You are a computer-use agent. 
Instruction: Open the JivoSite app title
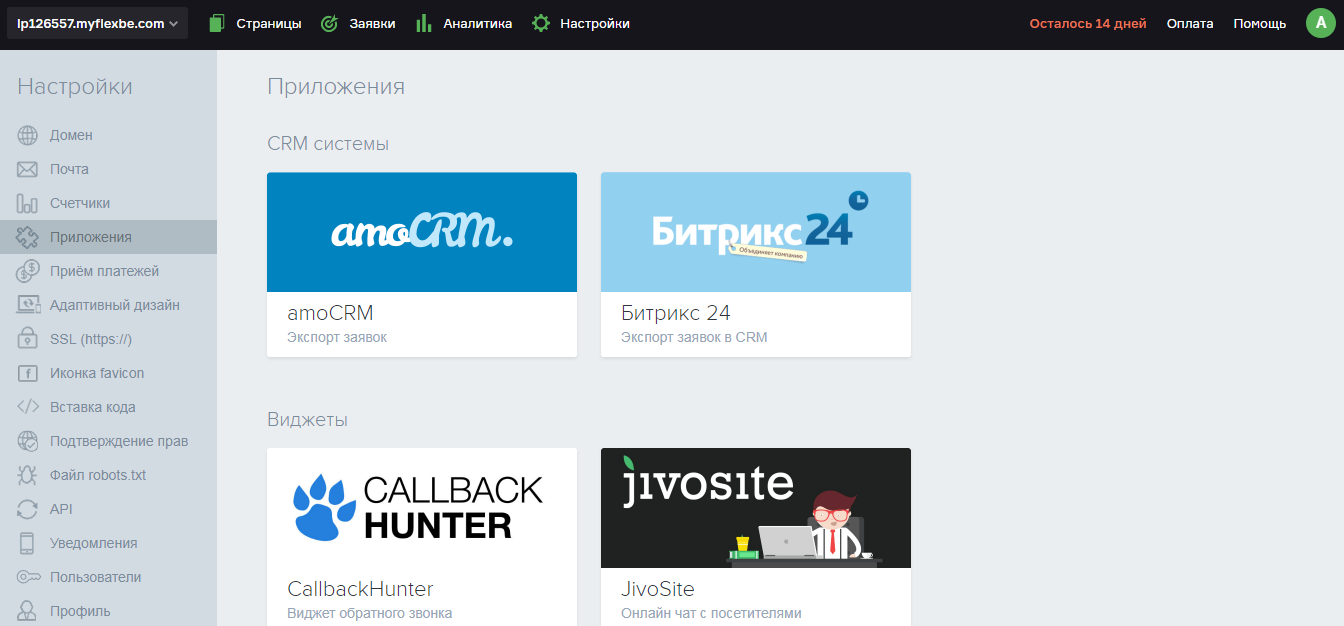pyautogui.click(x=658, y=589)
